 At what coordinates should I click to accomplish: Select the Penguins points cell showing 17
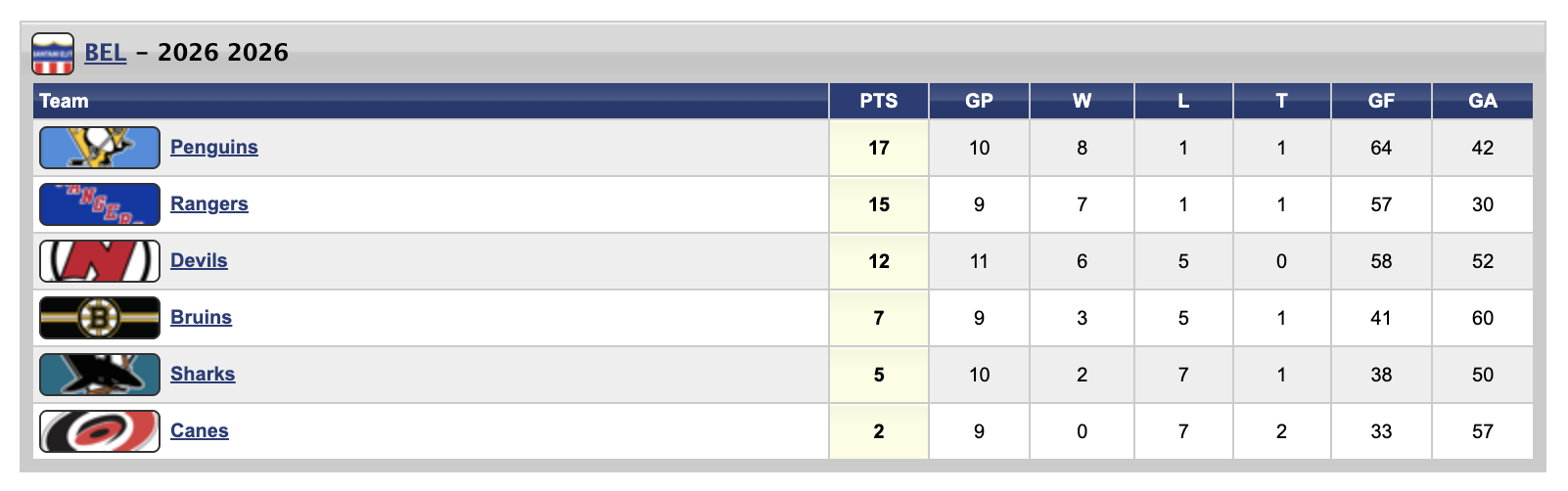coord(879,148)
